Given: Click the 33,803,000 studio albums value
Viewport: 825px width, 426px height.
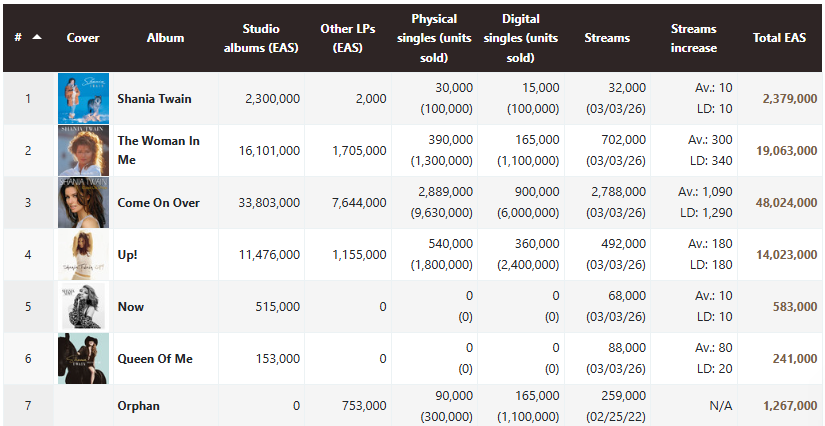Looking at the screenshot, I should [269, 202].
